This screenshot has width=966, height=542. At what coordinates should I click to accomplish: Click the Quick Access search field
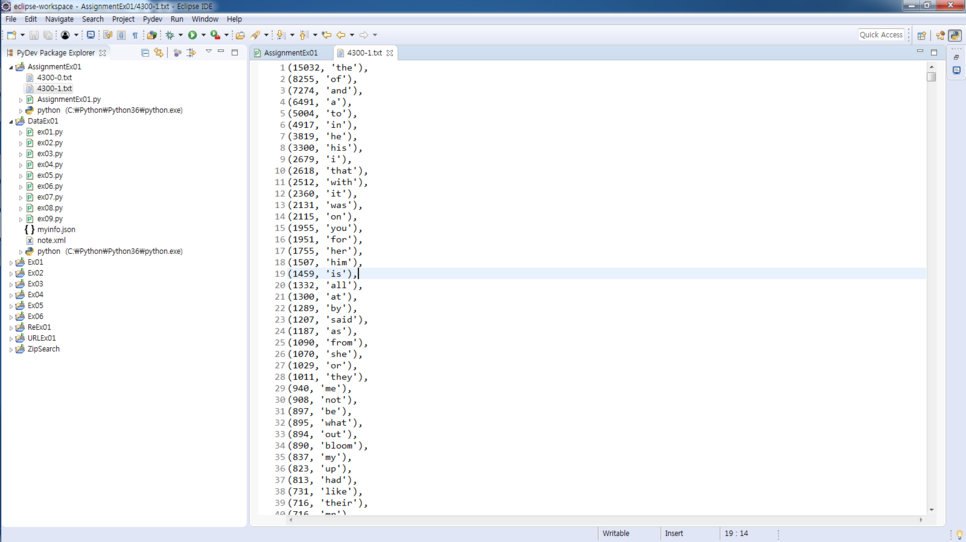click(x=881, y=35)
